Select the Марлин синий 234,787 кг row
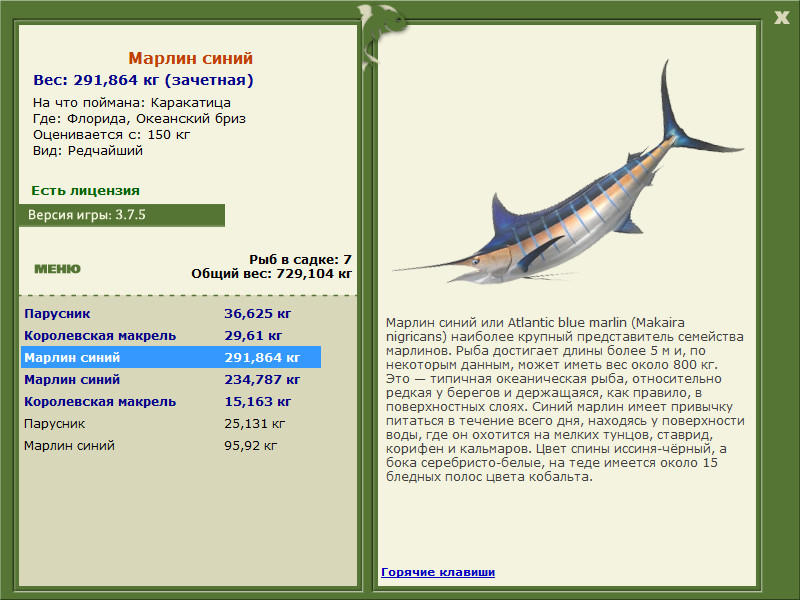 [171, 379]
